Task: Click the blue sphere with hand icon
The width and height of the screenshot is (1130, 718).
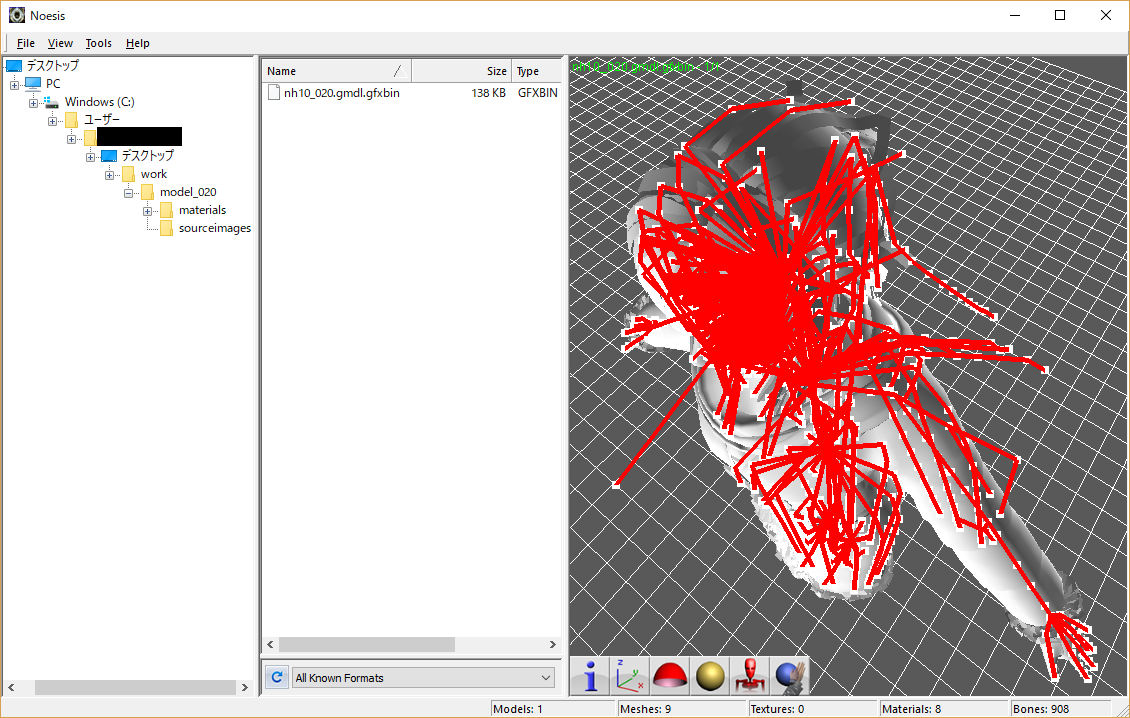Action: (790, 676)
